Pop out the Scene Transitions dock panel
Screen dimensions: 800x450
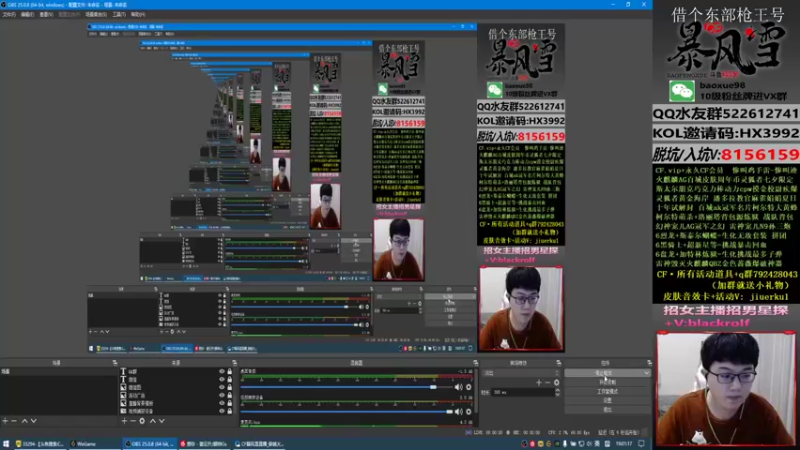point(558,363)
